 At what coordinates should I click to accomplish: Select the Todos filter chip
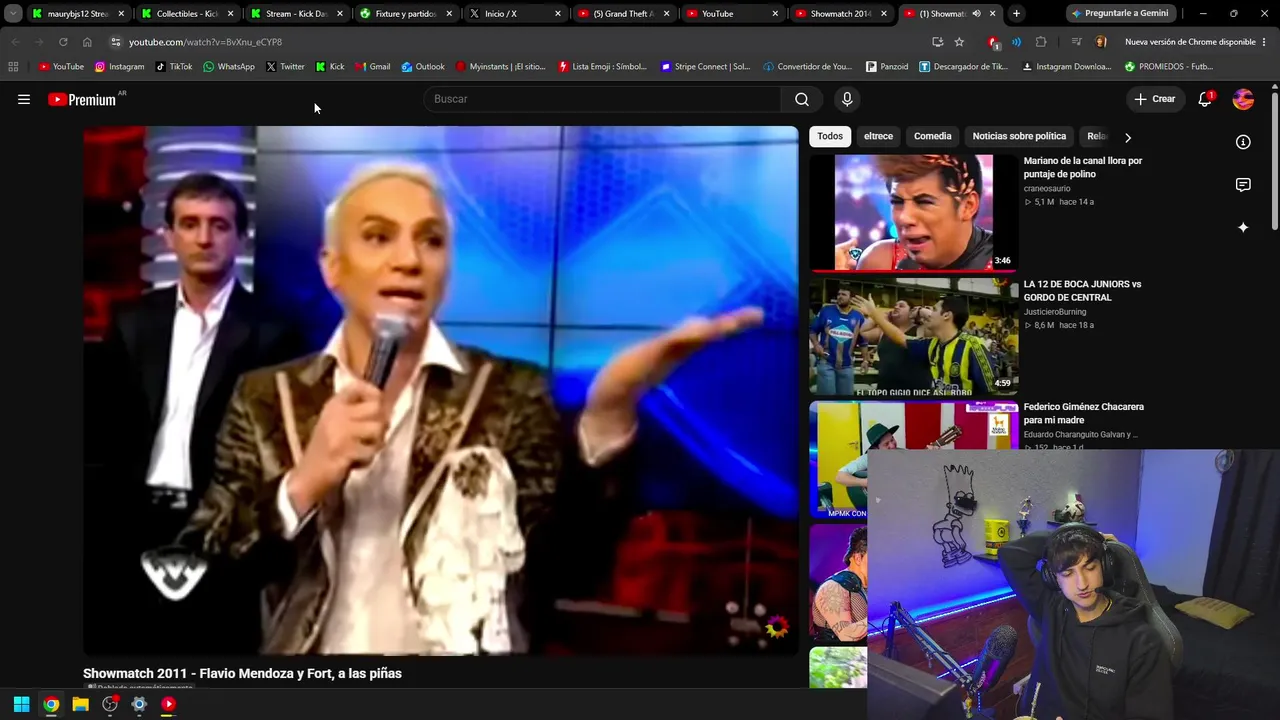(x=830, y=137)
